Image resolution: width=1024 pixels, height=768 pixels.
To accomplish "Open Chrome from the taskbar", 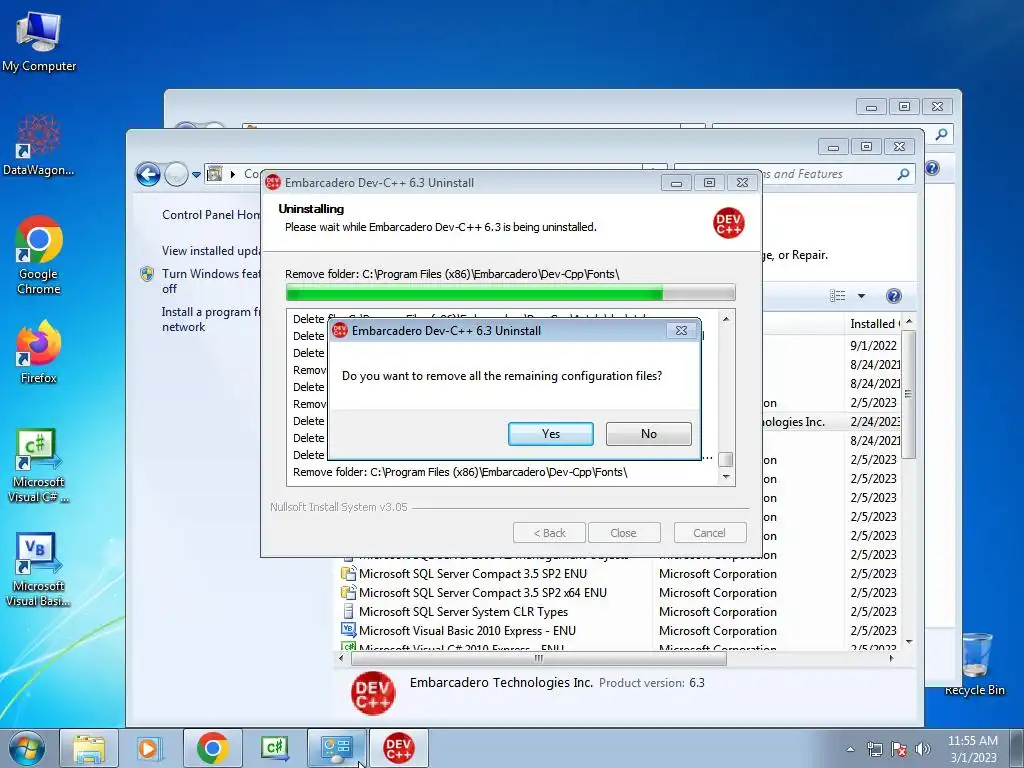I will click(212, 748).
